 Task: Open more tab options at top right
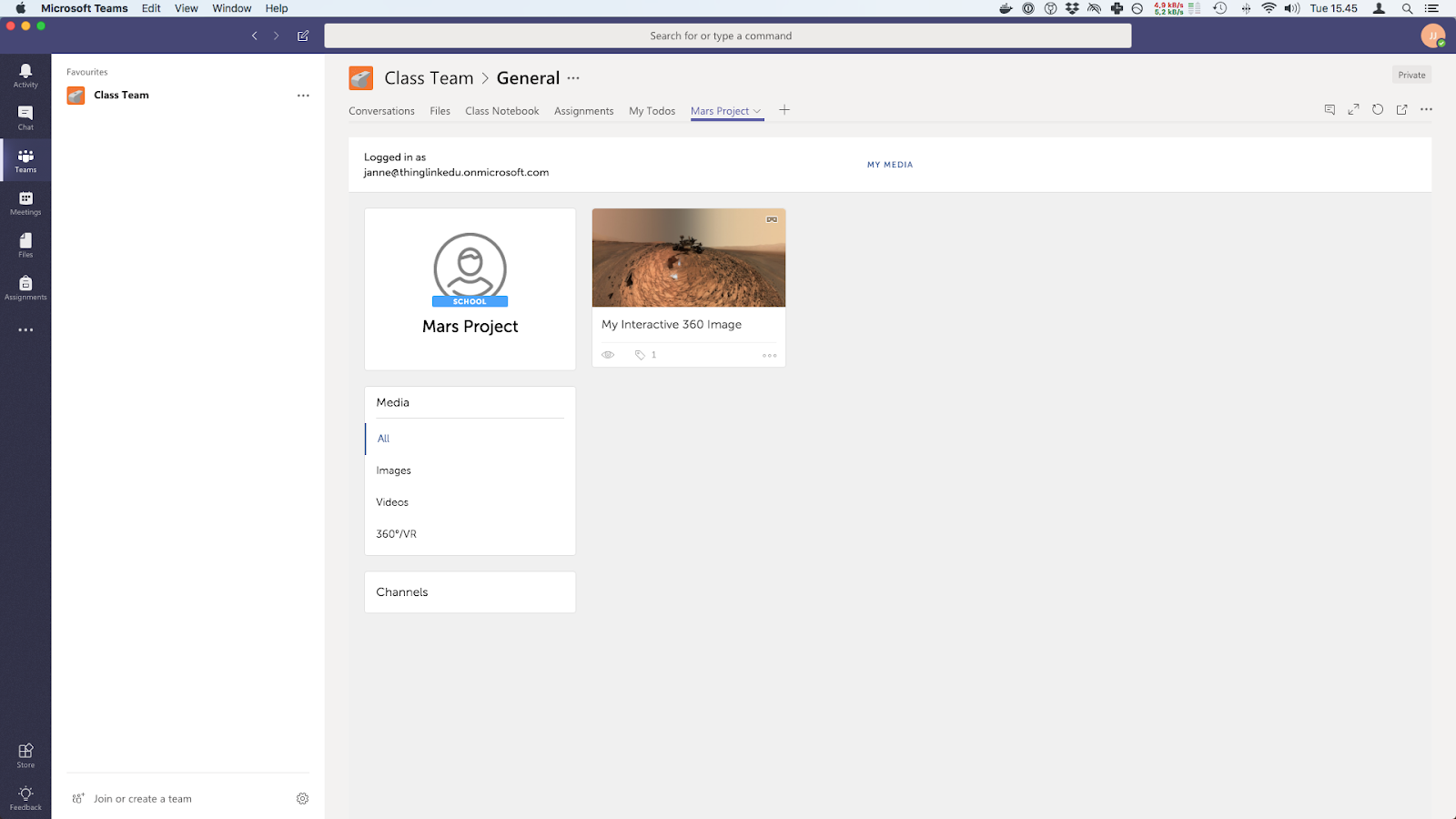coord(1426,109)
